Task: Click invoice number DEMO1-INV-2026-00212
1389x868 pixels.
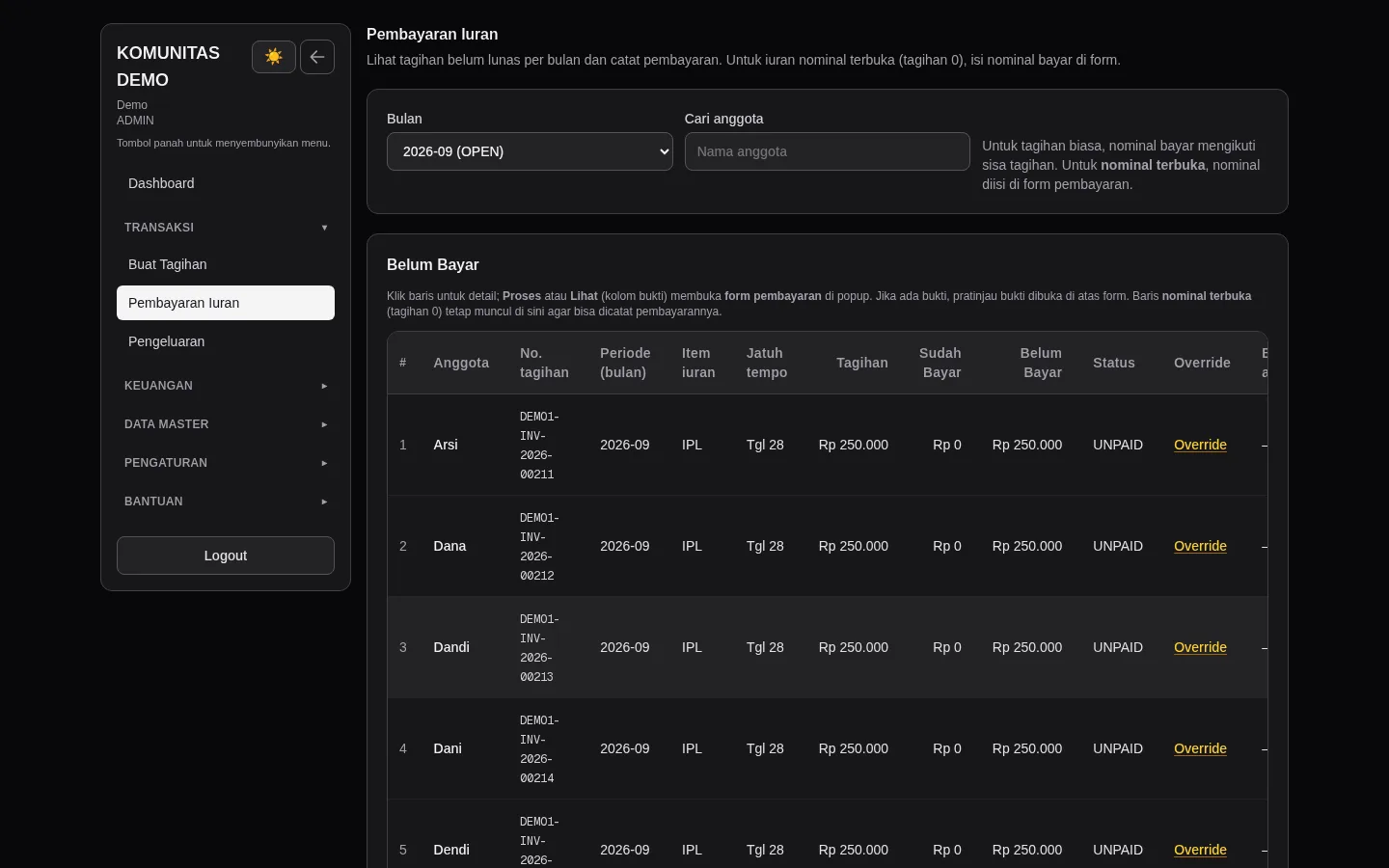Action: (539, 547)
